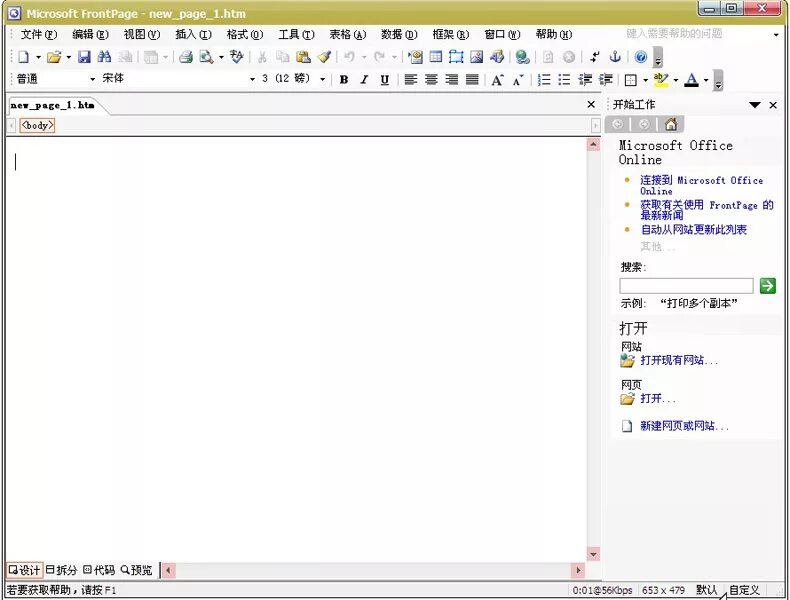Screen dimensions: 790x600
Task: Toggle Bold formatting
Action: pyautogui.click(x=344, y=80)
